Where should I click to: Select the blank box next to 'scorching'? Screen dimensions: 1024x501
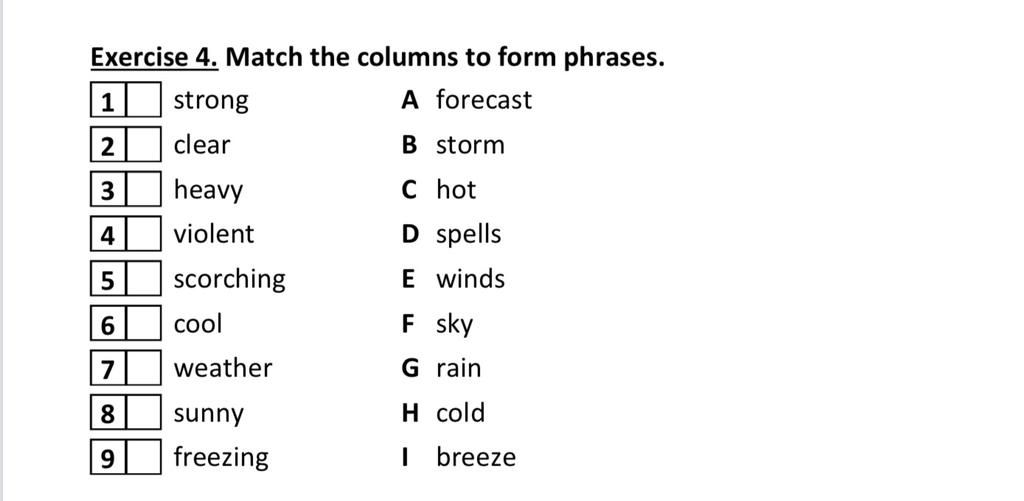coord(143,278)
